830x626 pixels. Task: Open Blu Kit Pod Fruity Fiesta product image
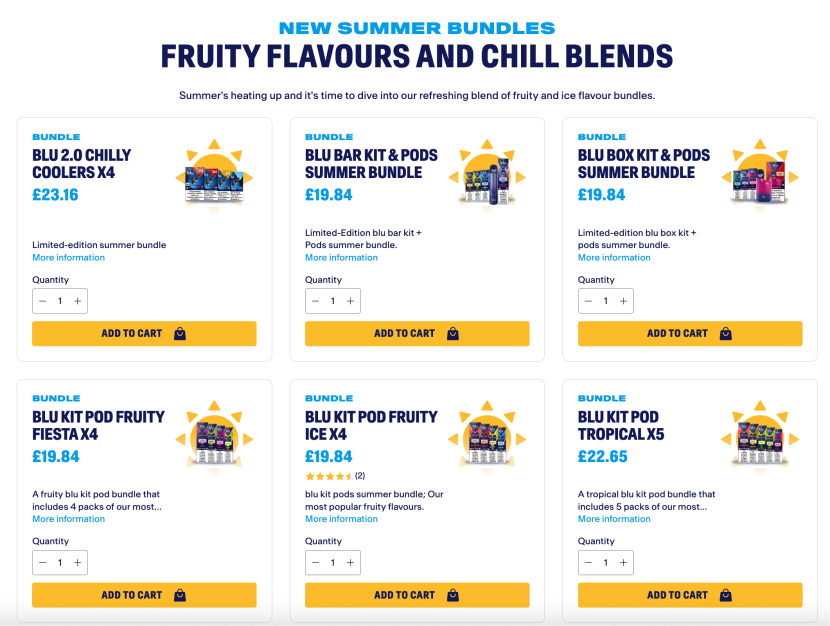point(214,438)
